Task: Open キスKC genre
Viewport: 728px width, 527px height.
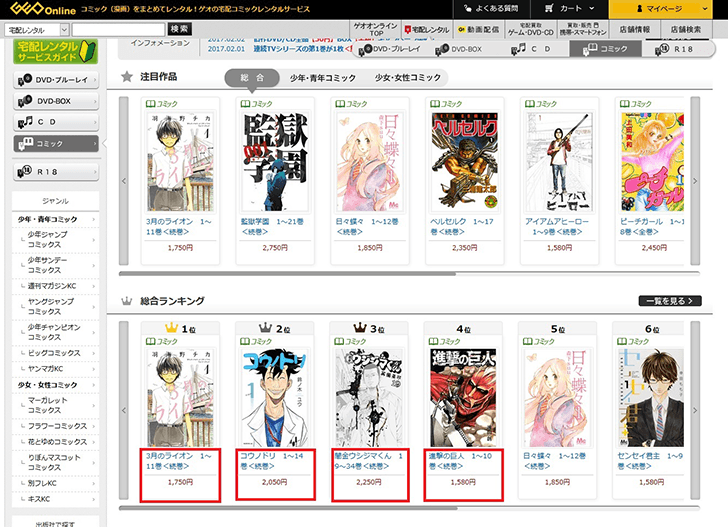Action: [x=55, y=499]
